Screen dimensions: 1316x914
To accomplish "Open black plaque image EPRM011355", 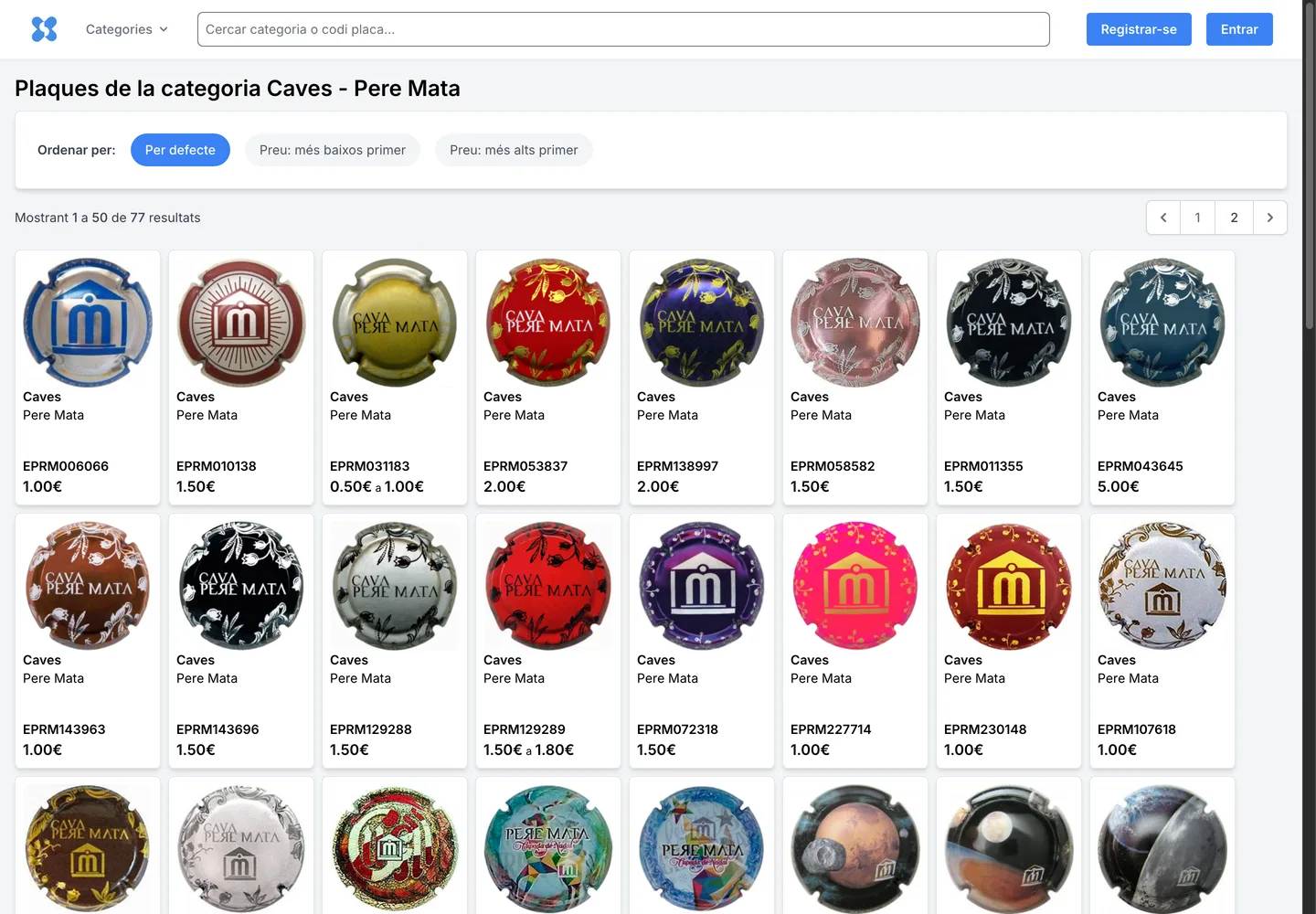I will (x=1009, y=323).
